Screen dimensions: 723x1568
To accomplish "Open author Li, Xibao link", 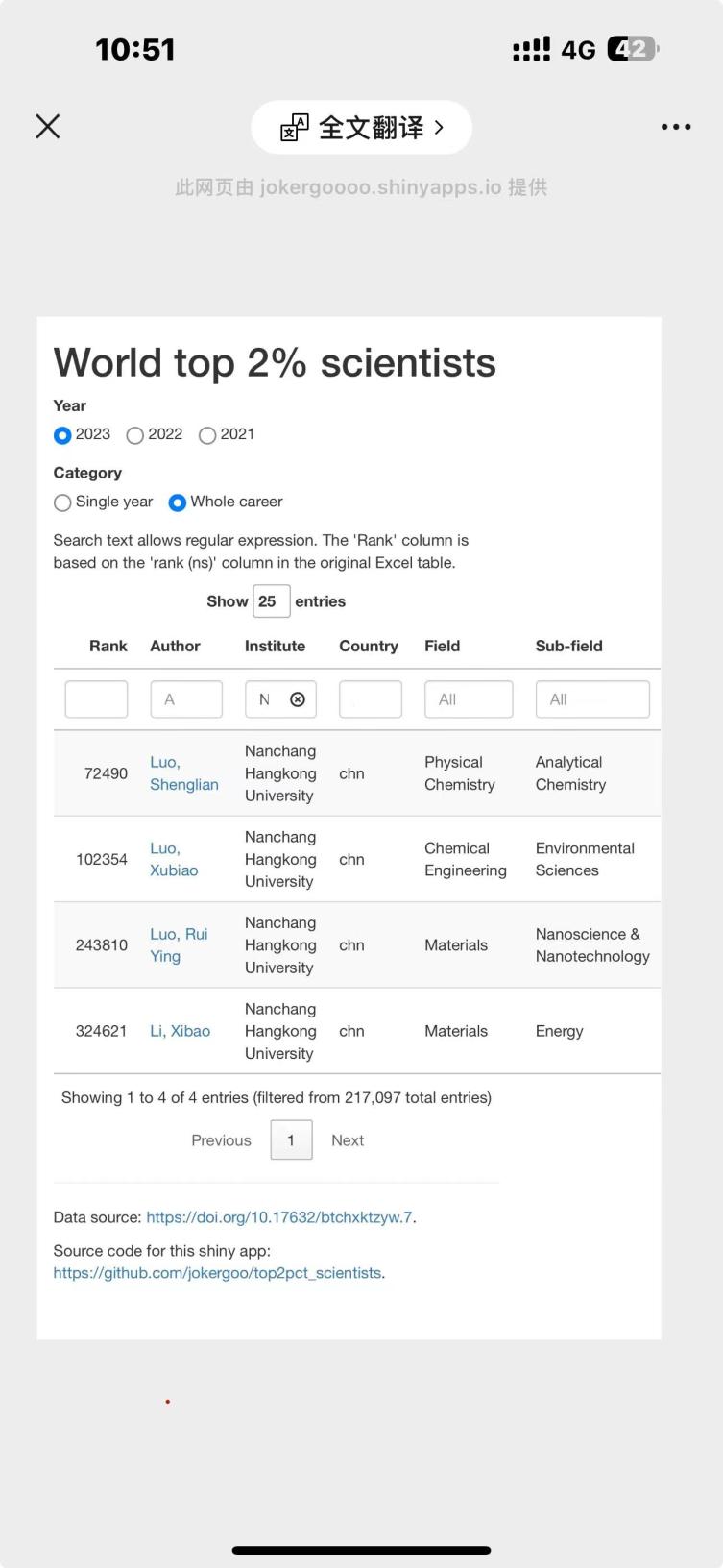I will 180,1031.
